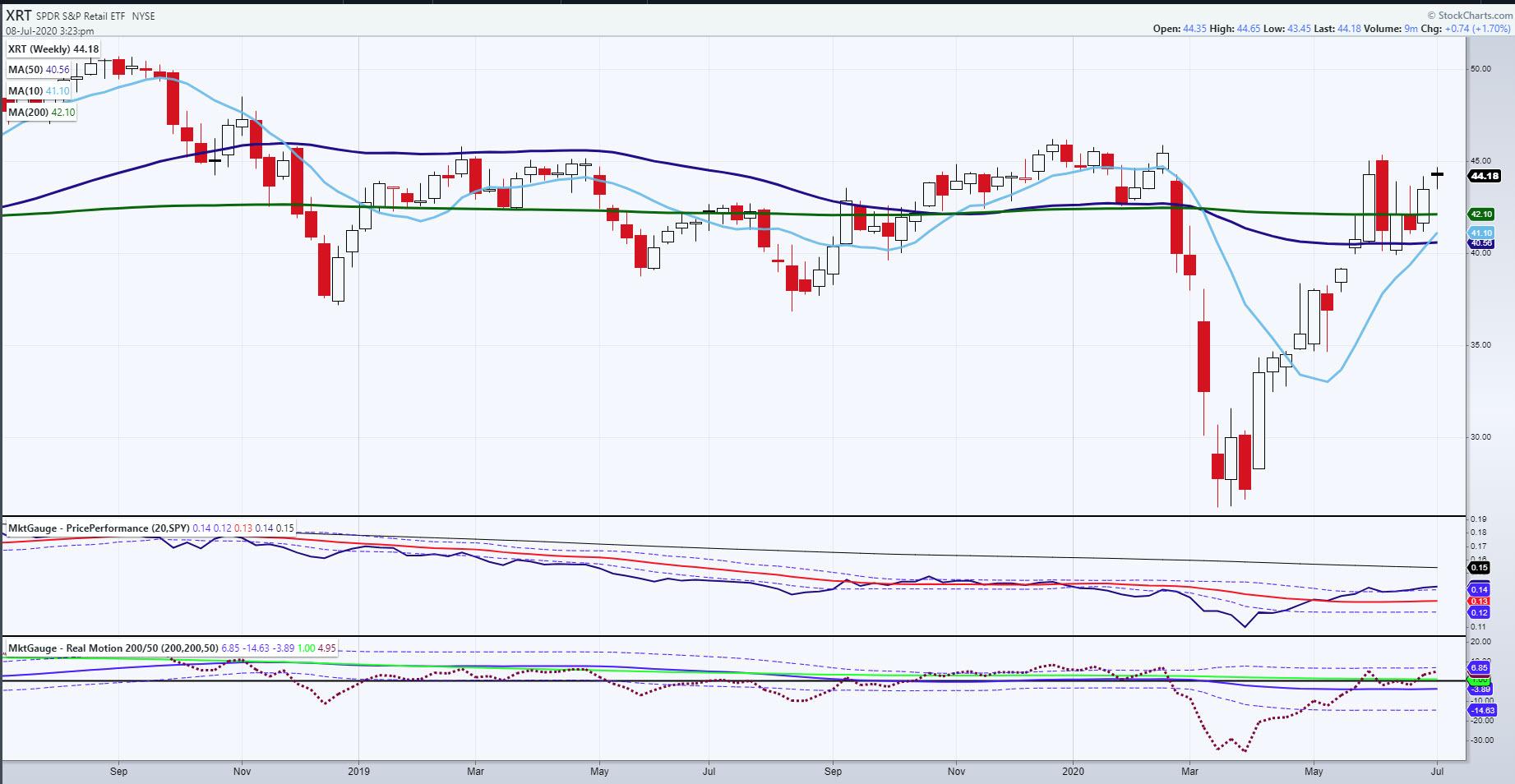The width and height of the screenshot is (1515, 784).
Task: Click the 2020 label on the time axis
Action: click(x=1073, y=772)
